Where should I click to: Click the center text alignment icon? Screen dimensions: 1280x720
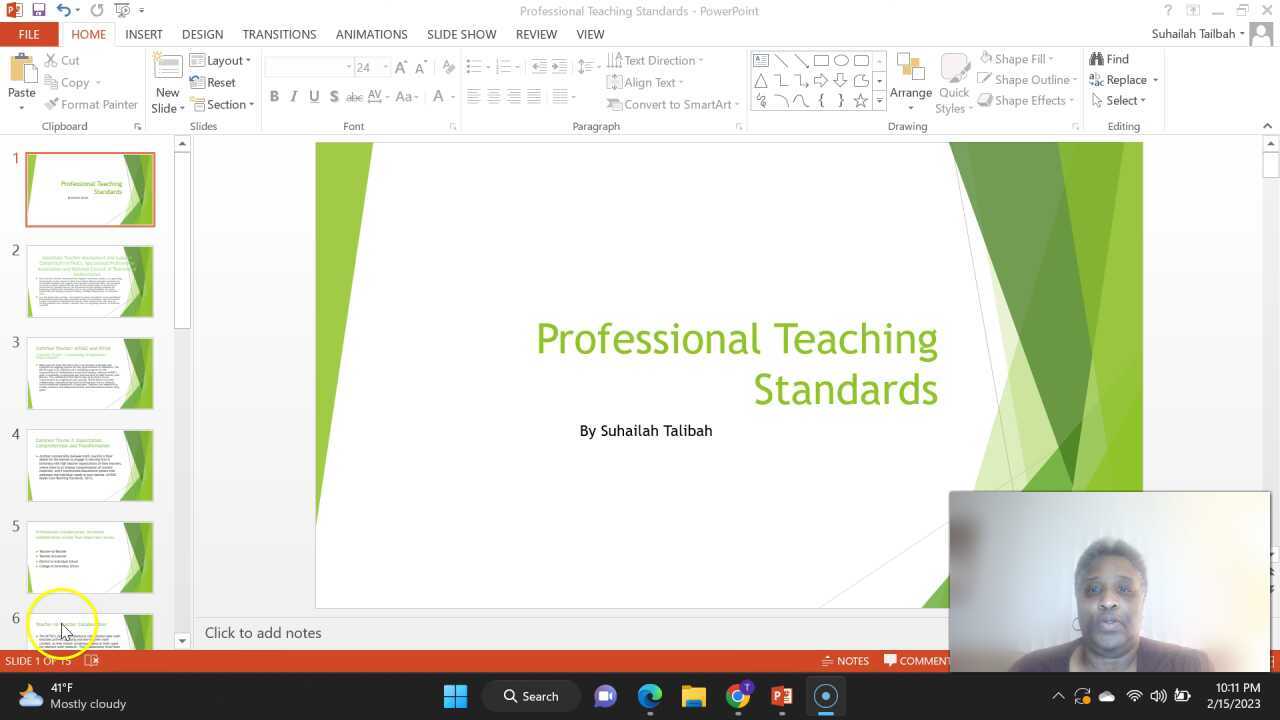coord(493,97)
